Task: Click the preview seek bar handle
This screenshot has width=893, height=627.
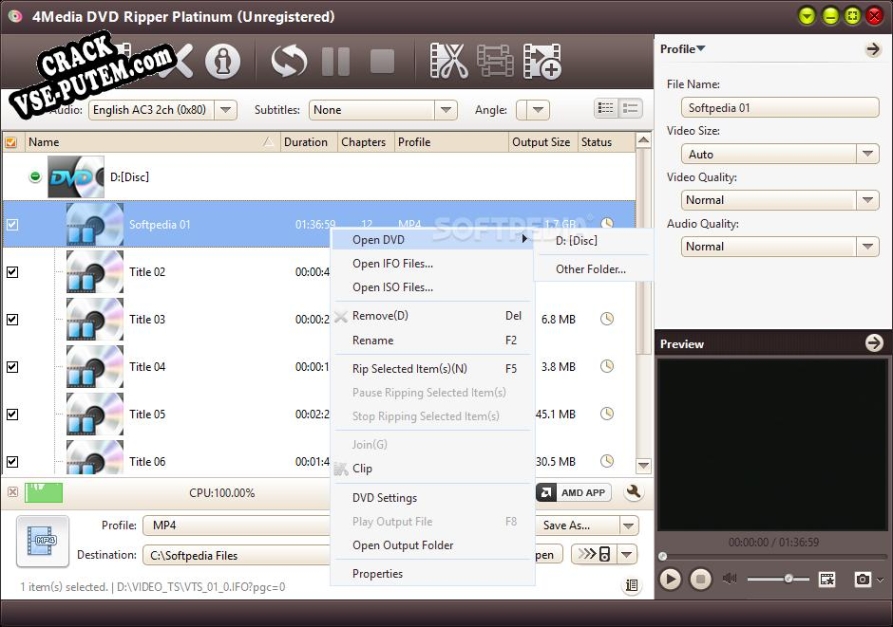Action: point(662,556)
